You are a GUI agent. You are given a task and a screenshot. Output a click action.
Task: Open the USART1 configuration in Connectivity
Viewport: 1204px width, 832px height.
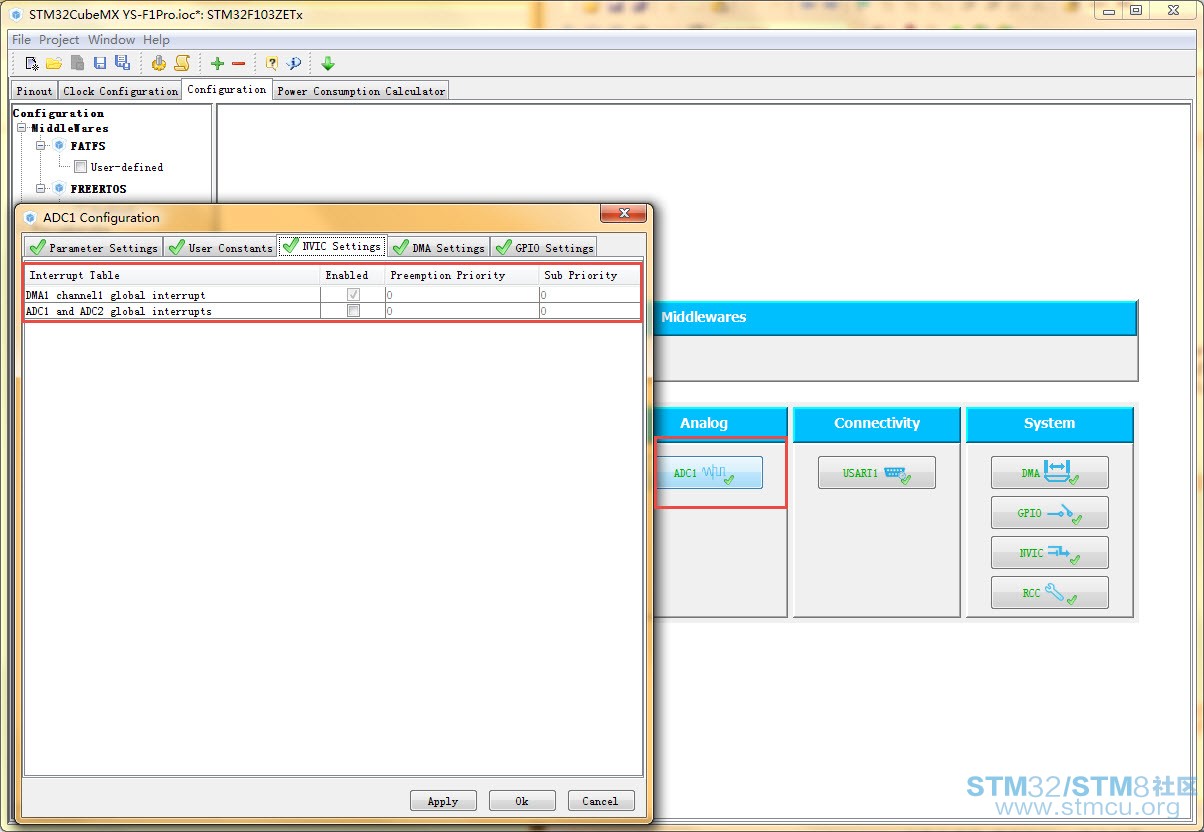click(x=877, y=473)
